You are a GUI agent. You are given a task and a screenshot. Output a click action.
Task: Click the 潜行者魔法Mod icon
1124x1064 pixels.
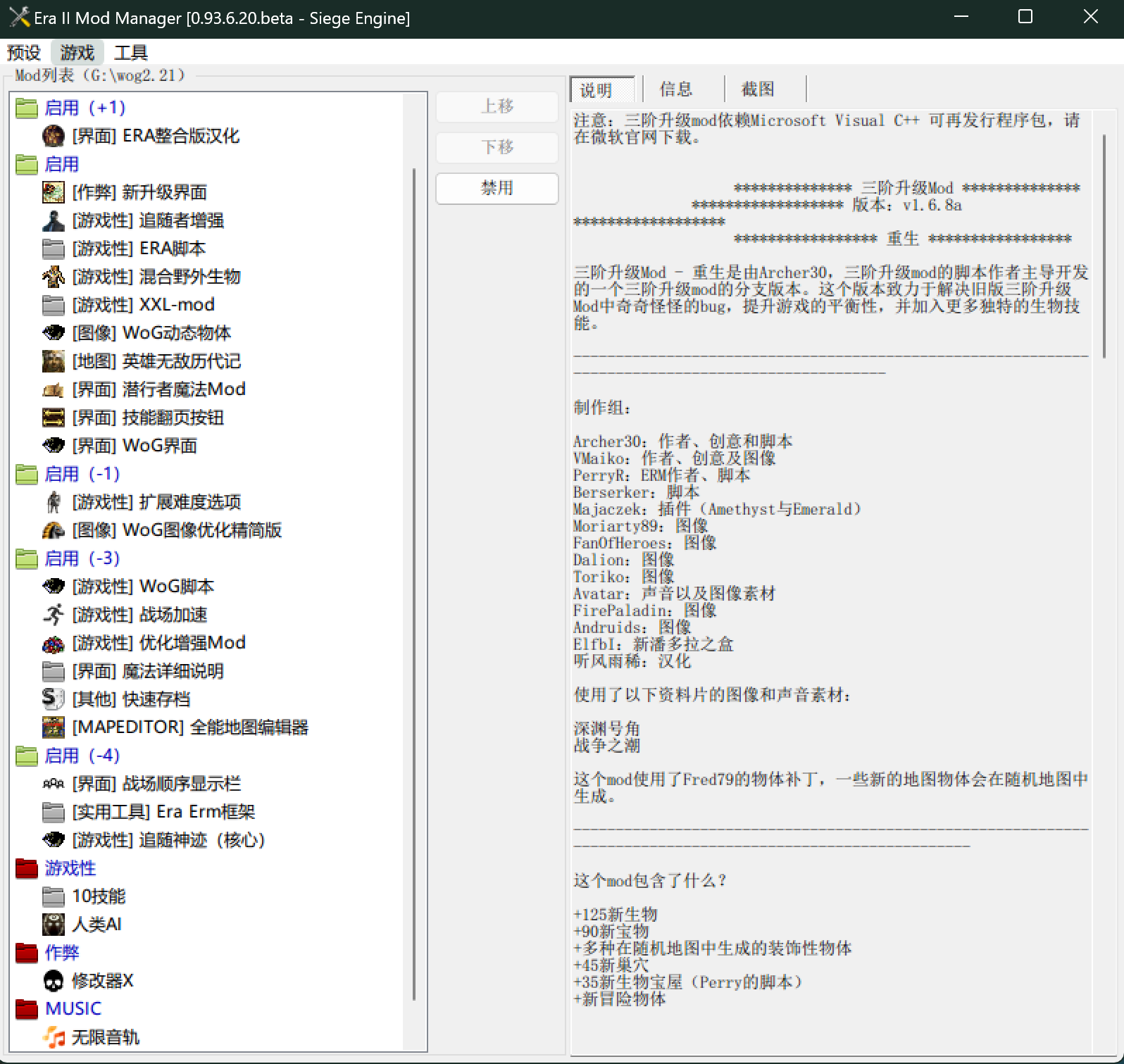(x=54, y=389)
